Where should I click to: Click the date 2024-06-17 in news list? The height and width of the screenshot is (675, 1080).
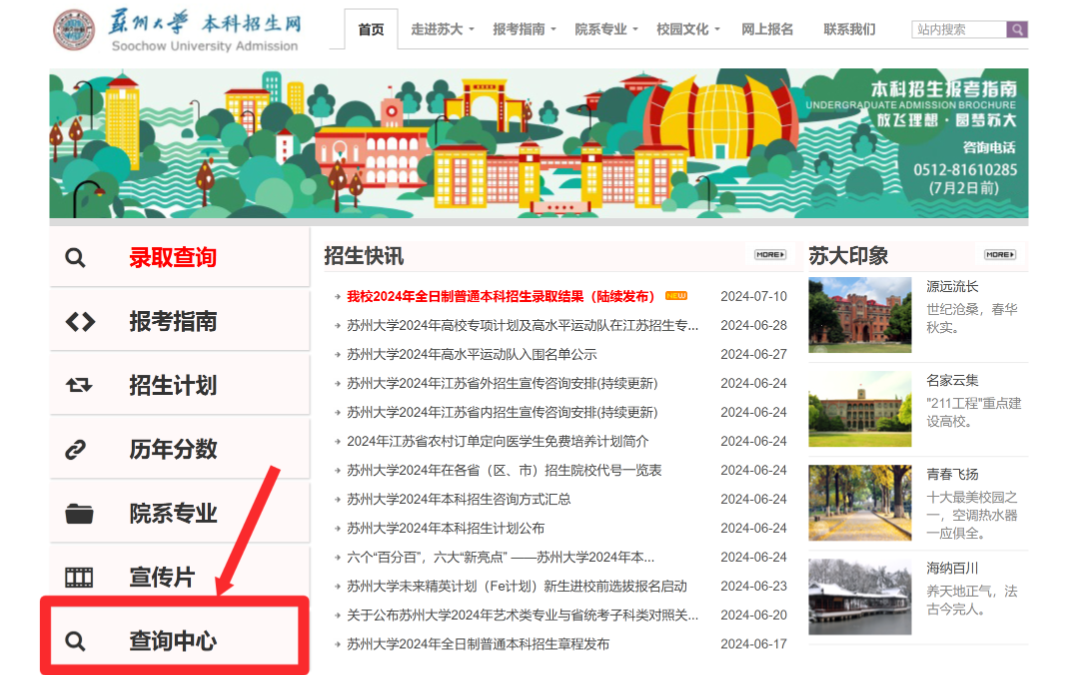754,643
